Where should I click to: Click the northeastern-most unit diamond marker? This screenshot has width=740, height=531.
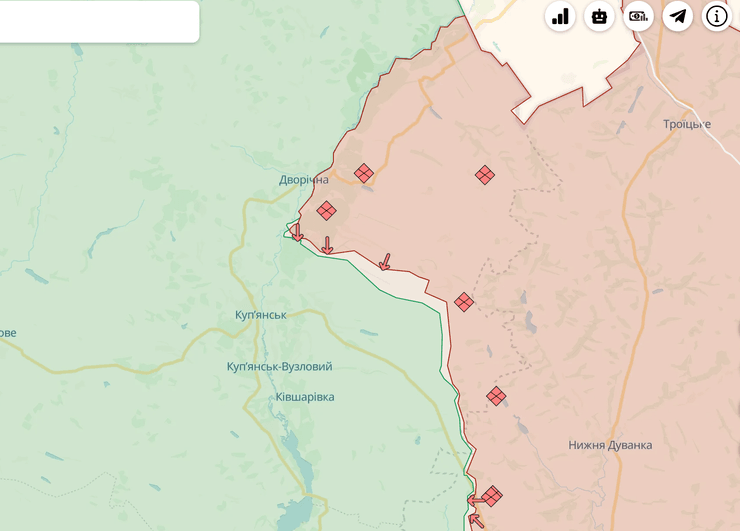[484, 175]
